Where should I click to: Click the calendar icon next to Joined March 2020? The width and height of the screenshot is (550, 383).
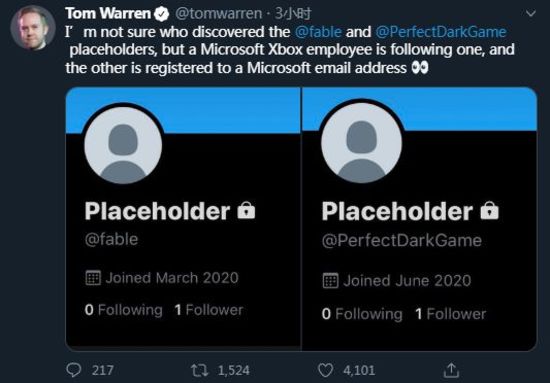(x=93, y=278)
